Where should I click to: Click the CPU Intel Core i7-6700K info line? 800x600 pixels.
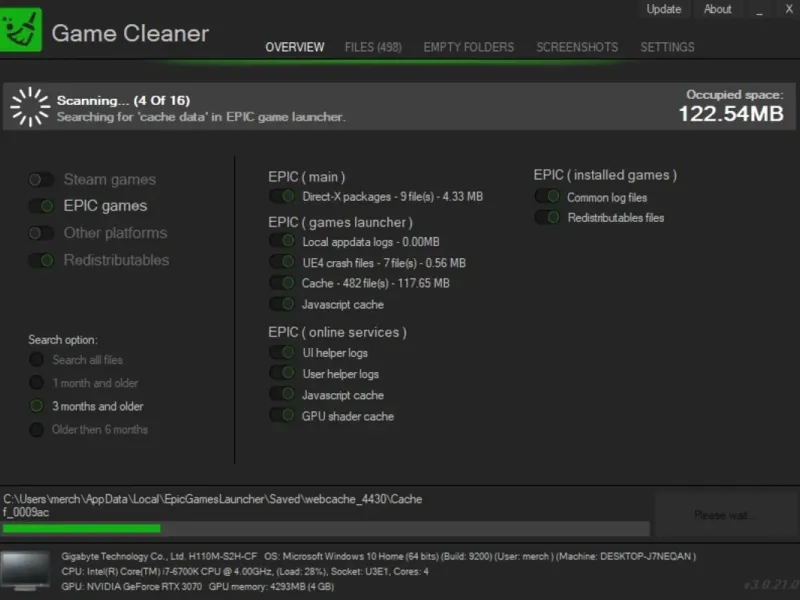point(245,571)
